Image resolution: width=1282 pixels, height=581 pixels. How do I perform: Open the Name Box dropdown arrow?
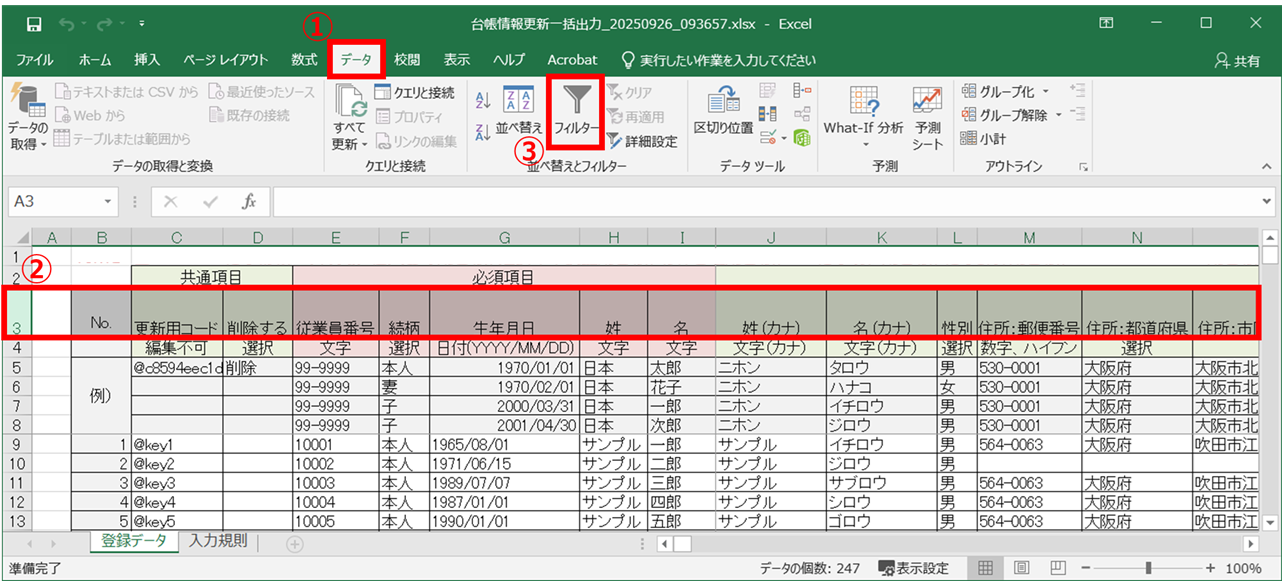(x=108, y=202)
